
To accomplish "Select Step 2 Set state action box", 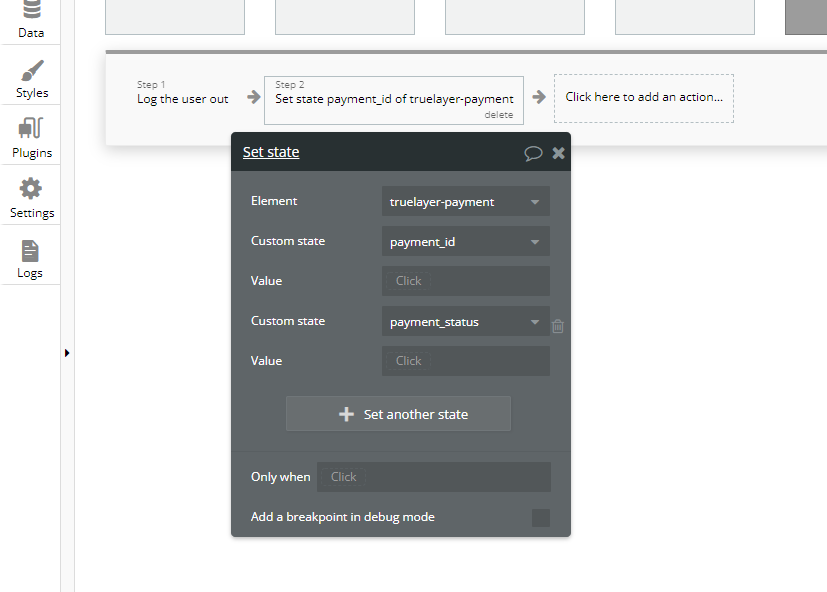I will pos(394,100).
